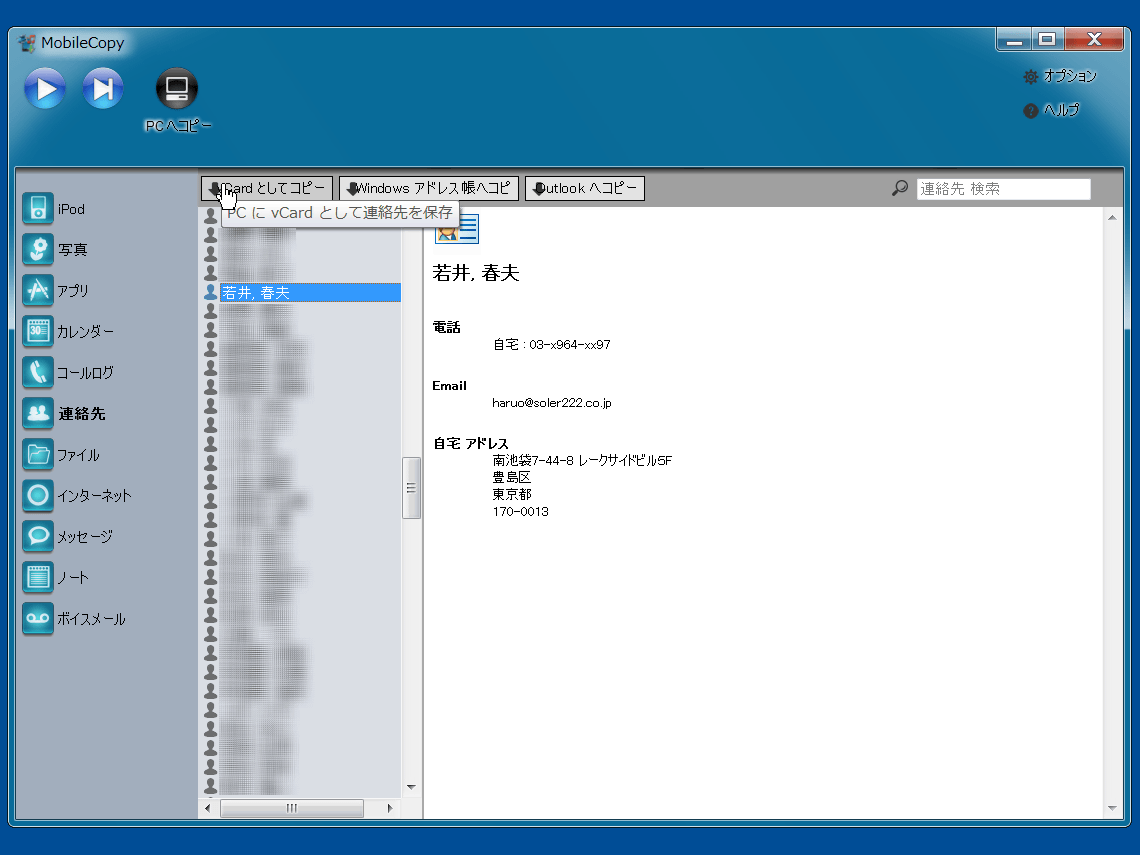The image size is (1140, 855).
Task: Select the iPod sidebar icon
Action: 38,208
